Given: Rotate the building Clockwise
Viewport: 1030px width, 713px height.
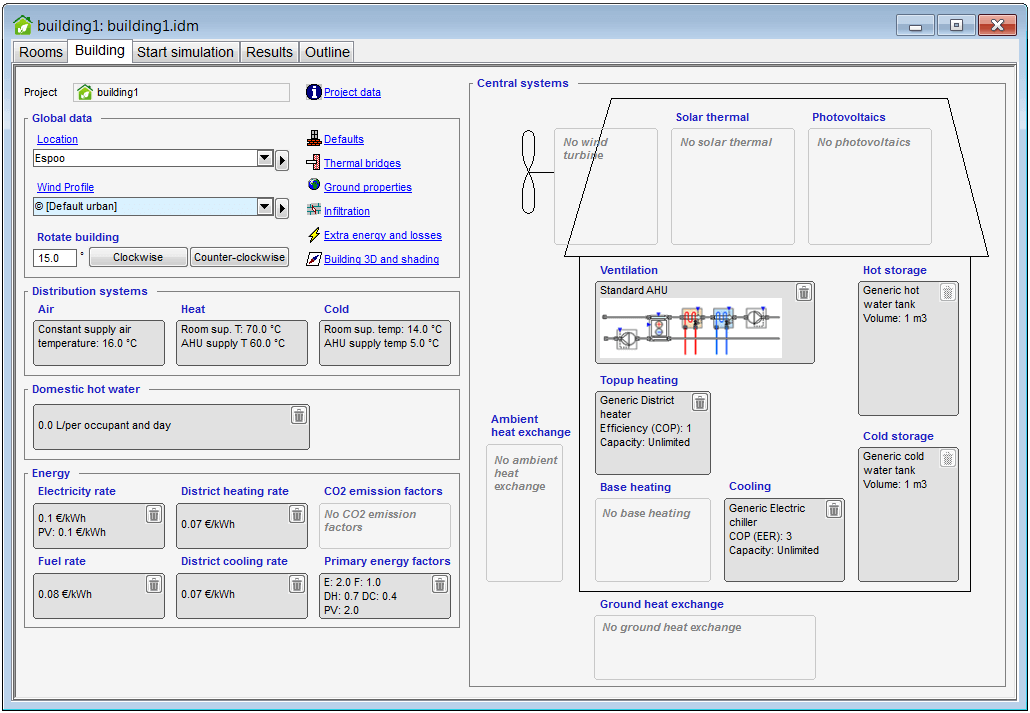Looking at the screenshot, I should pos(138,257).
